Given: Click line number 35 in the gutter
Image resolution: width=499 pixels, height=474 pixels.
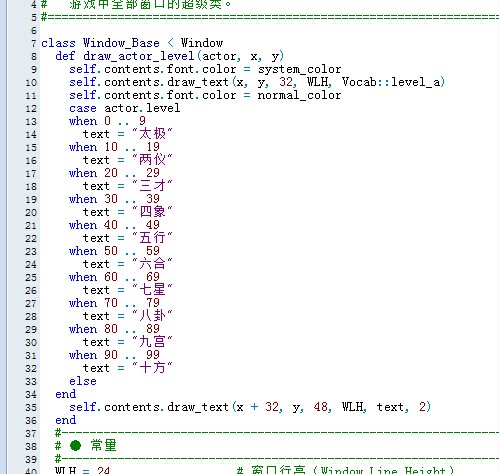Looking at the screenshot, I should tap(31, 408).
